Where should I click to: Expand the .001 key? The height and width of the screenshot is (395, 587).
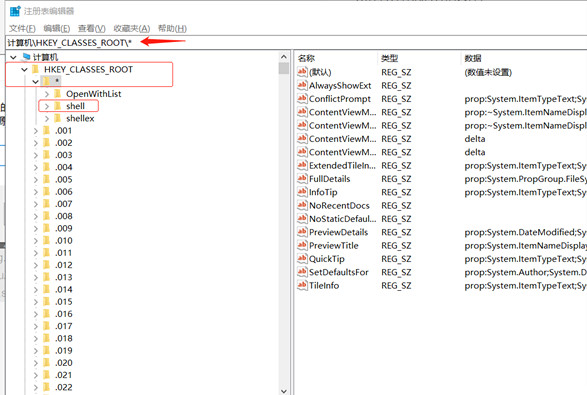[x=36, y=131]
